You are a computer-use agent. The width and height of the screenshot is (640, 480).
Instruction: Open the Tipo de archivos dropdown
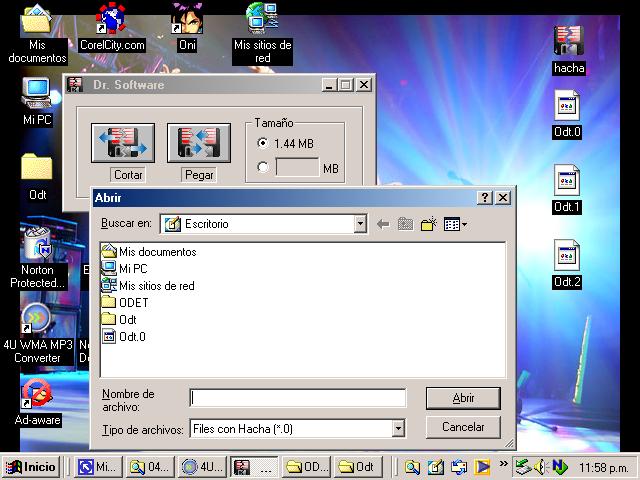(x=398, y=428)
